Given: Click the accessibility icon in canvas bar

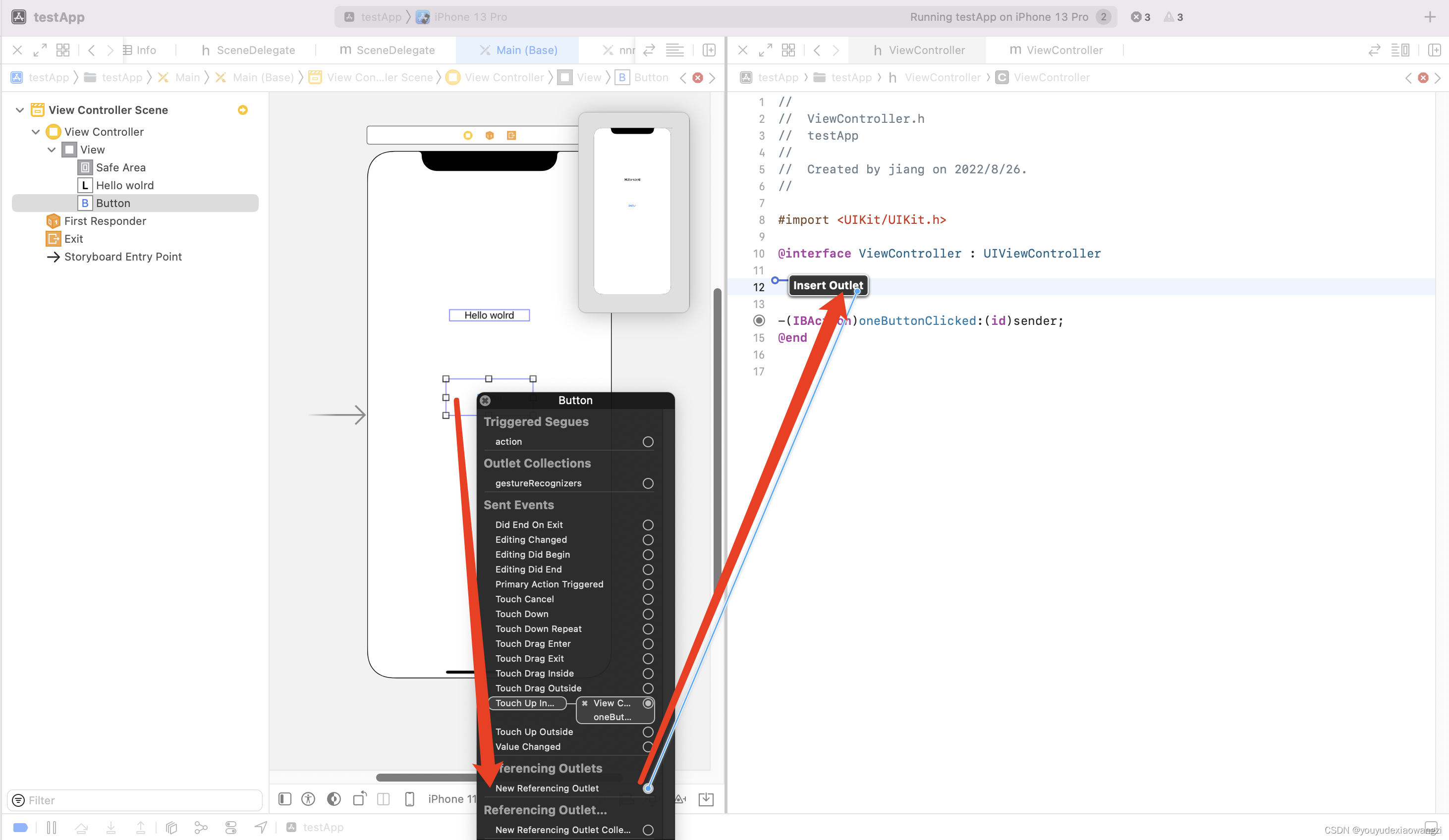Looking at the screenshot, I should click(x=308, y=798).
